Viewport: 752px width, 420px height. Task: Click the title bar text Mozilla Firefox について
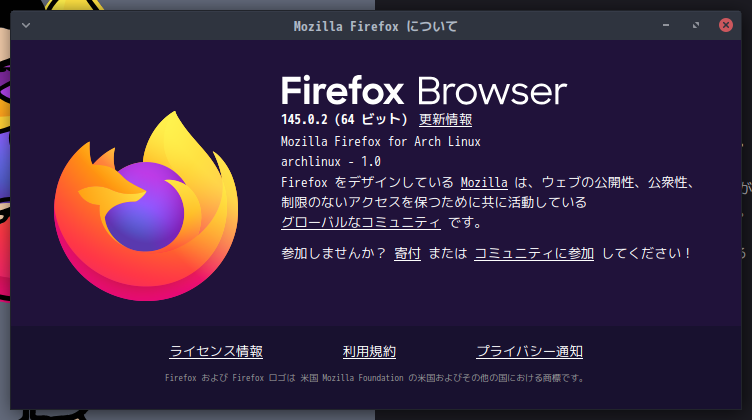376,26
